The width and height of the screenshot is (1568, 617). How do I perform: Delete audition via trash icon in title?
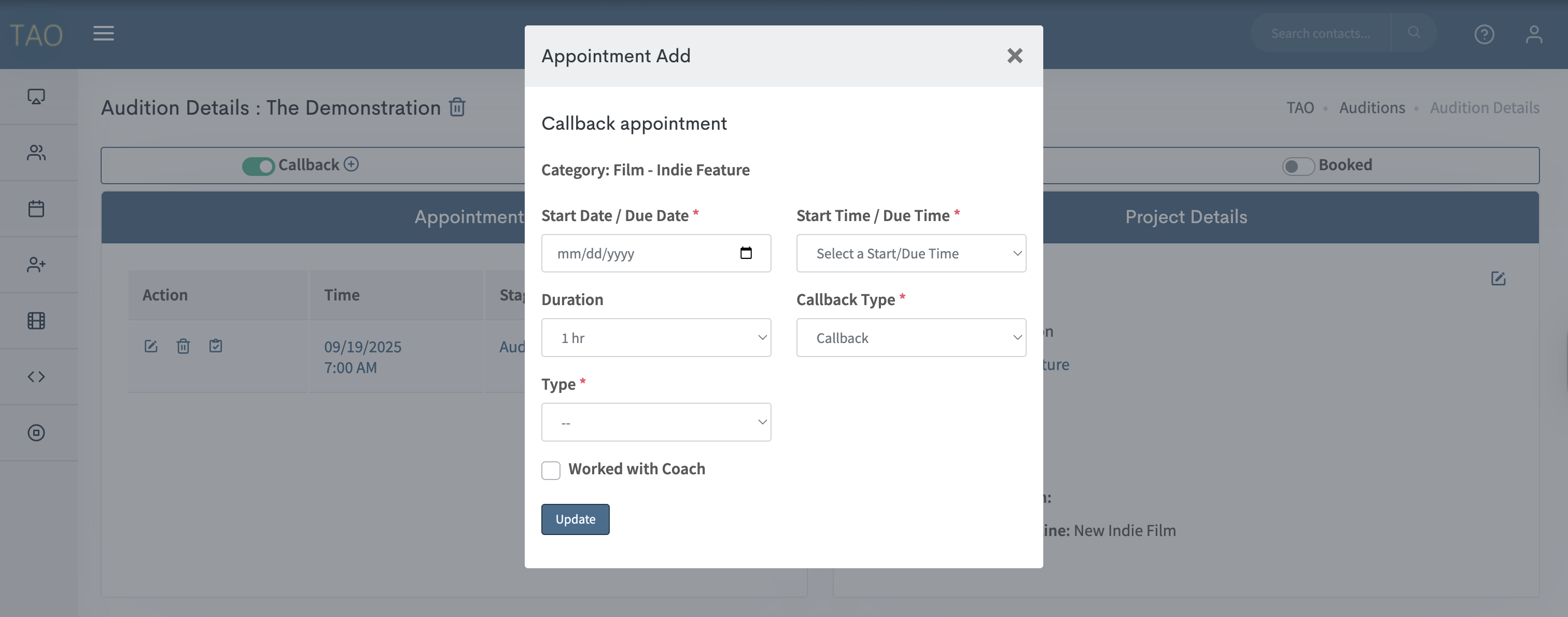click(457, 107)
